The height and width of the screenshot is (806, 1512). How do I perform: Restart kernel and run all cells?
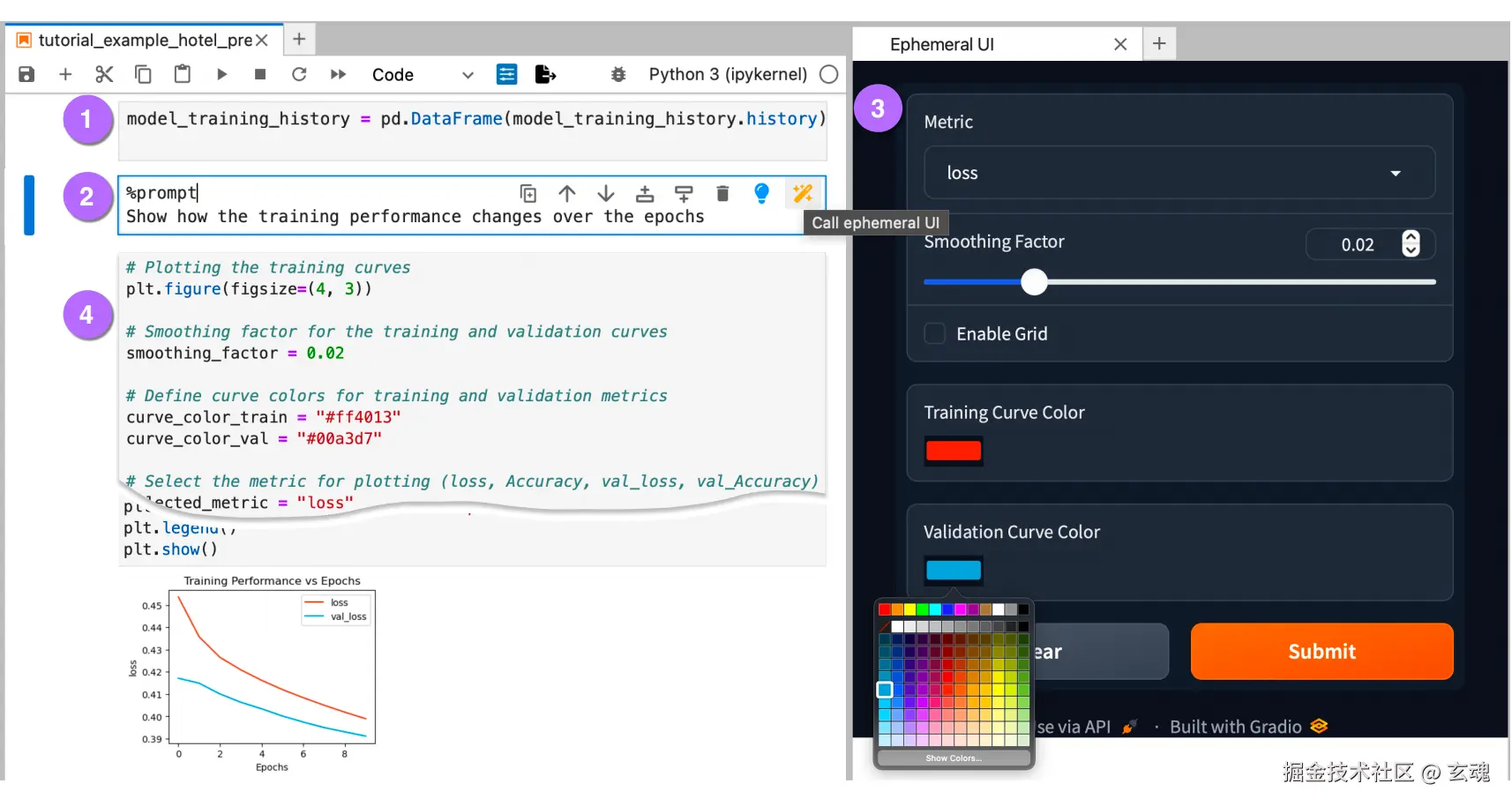(338, 75)
